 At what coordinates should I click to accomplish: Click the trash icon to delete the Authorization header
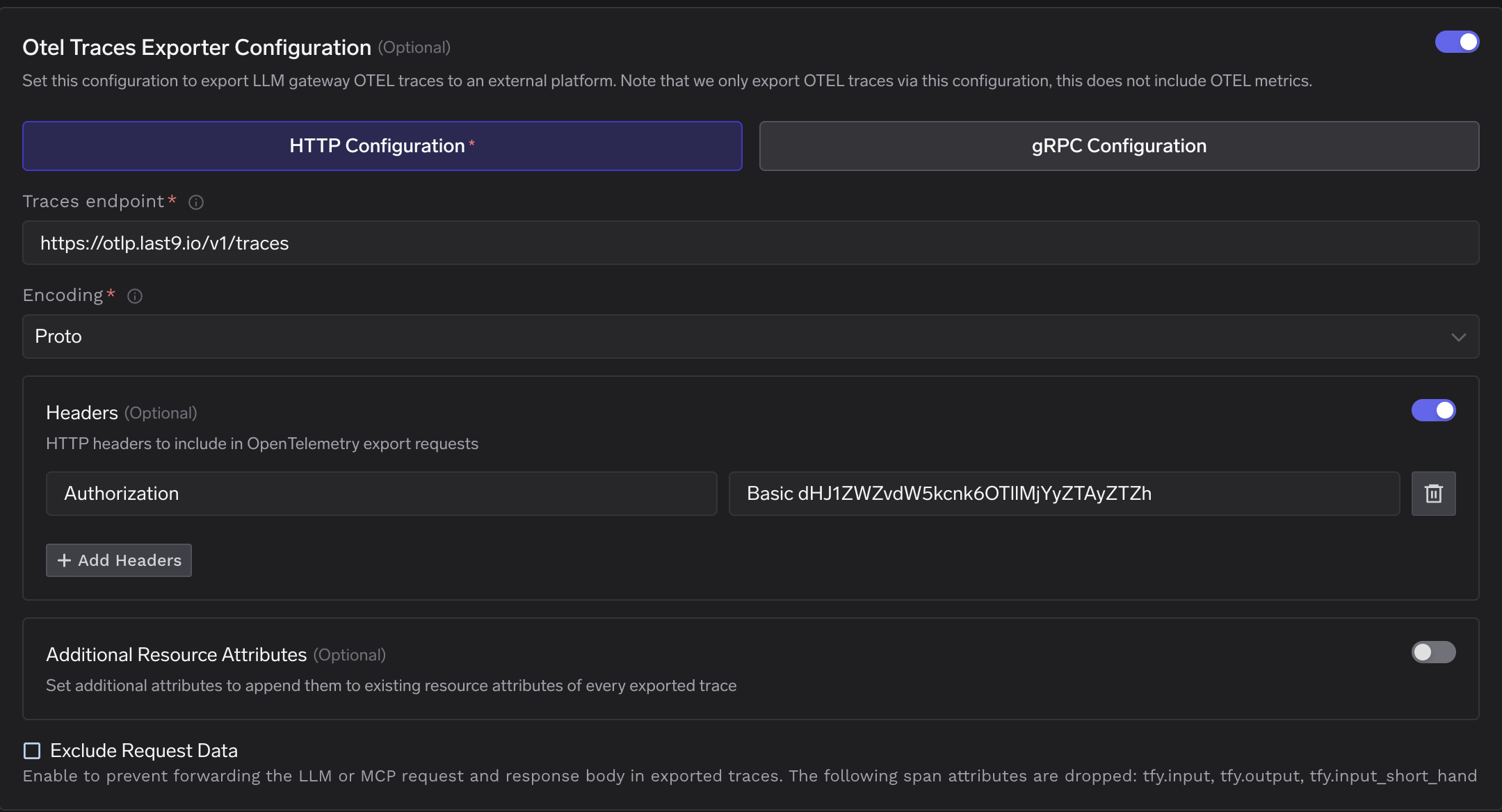click(1433, 493)
